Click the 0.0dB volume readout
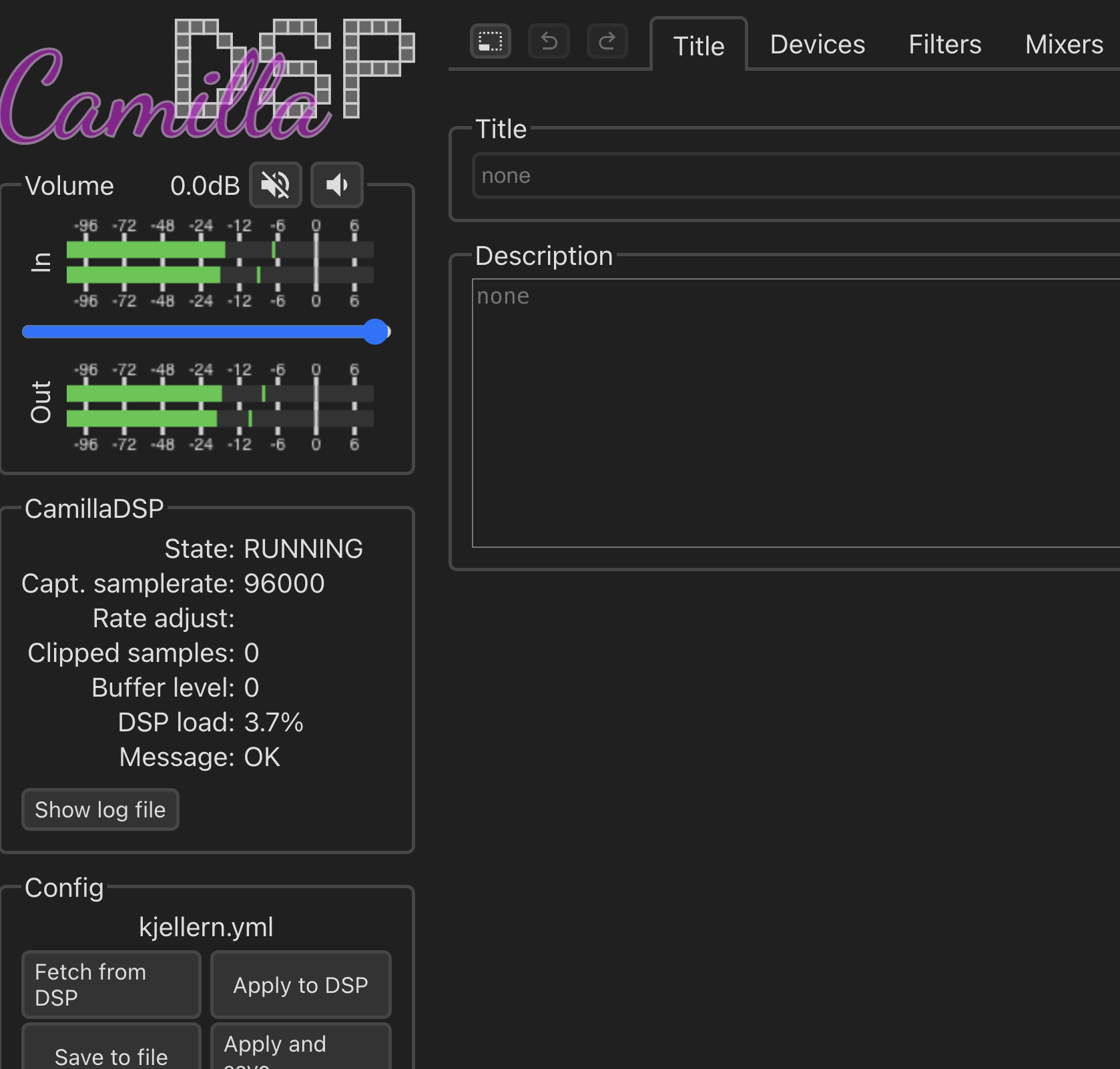Viewport: 1120px width, 1069px height. [x=205, y=186]
